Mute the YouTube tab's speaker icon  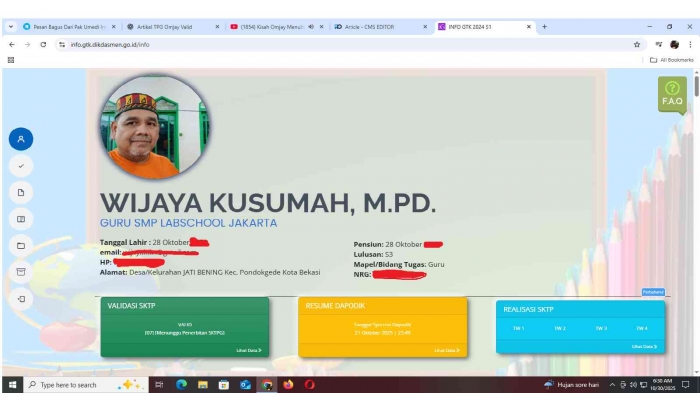click(311, 27)
